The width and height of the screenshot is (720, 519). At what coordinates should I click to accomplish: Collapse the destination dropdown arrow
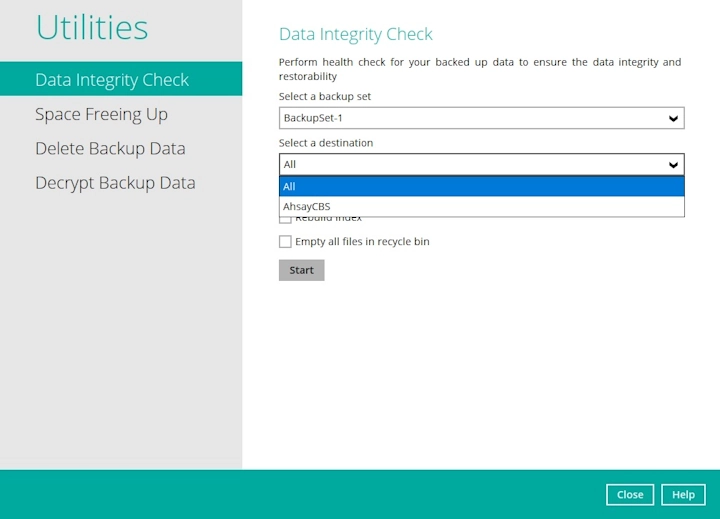(673, 165)
